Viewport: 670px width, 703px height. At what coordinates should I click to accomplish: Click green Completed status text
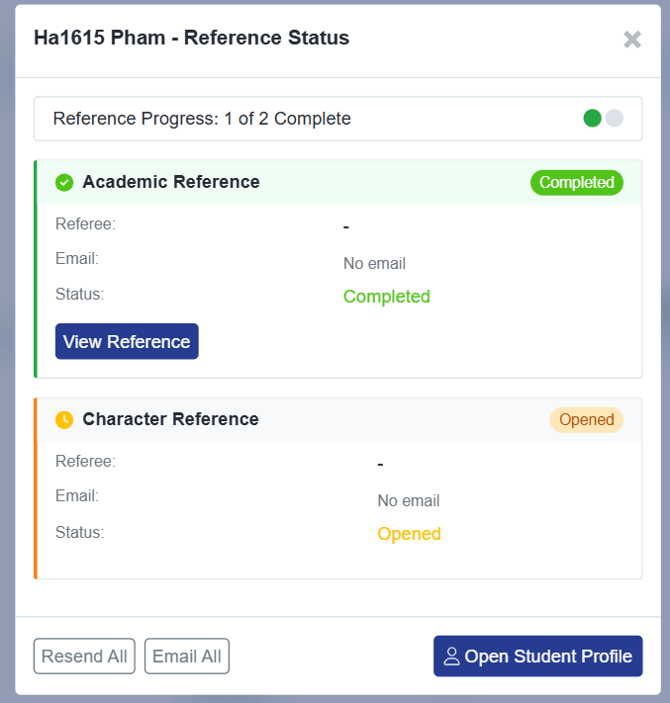387,296
